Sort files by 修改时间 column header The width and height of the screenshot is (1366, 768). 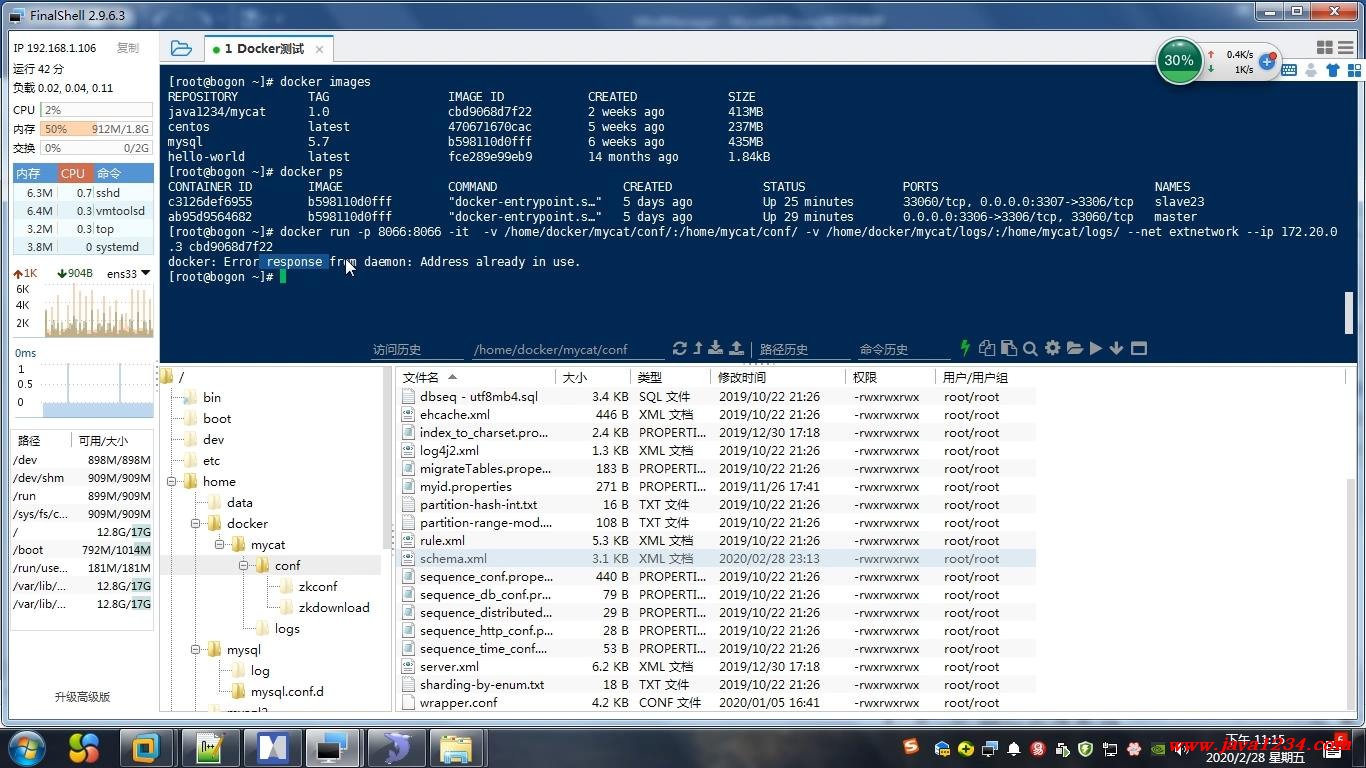[778, 377]
